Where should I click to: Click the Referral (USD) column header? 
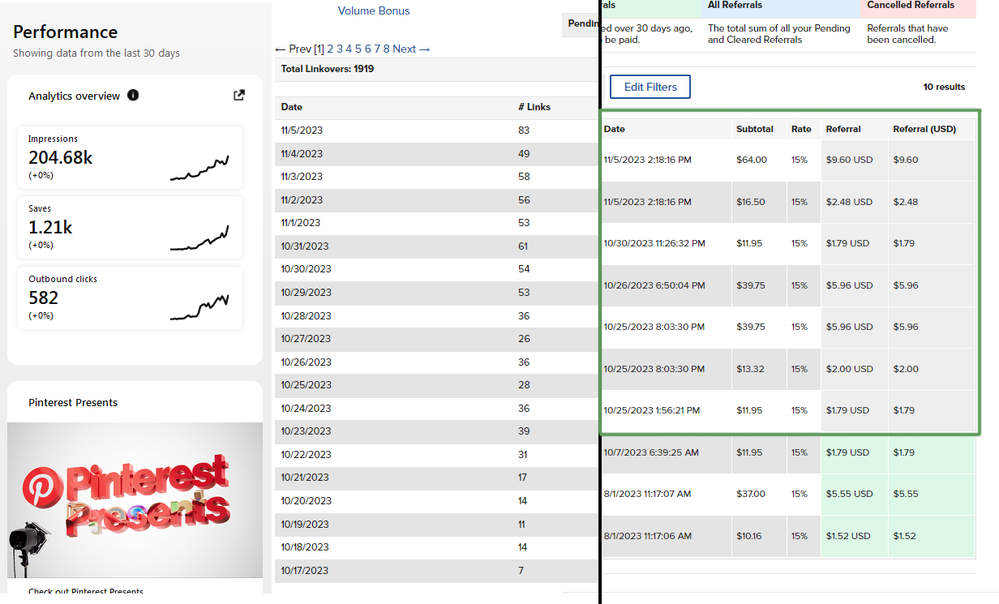point(924,129)
